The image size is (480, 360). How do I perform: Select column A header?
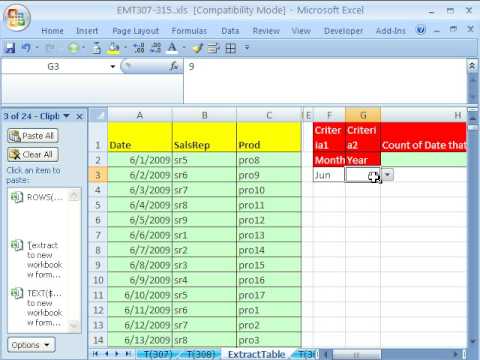(x=140, y=115)
